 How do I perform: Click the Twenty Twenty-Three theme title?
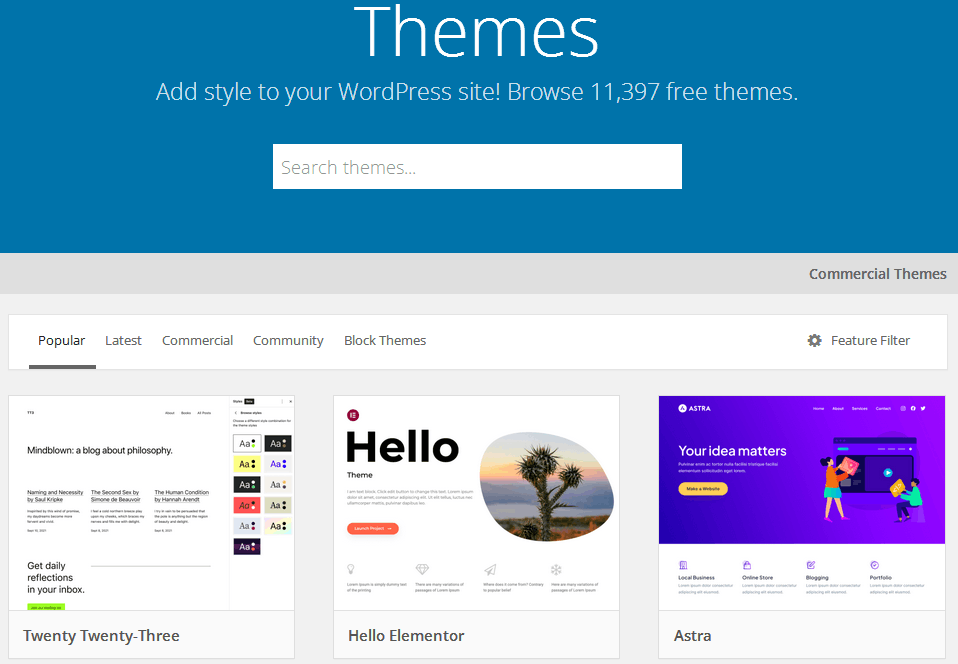101,636
